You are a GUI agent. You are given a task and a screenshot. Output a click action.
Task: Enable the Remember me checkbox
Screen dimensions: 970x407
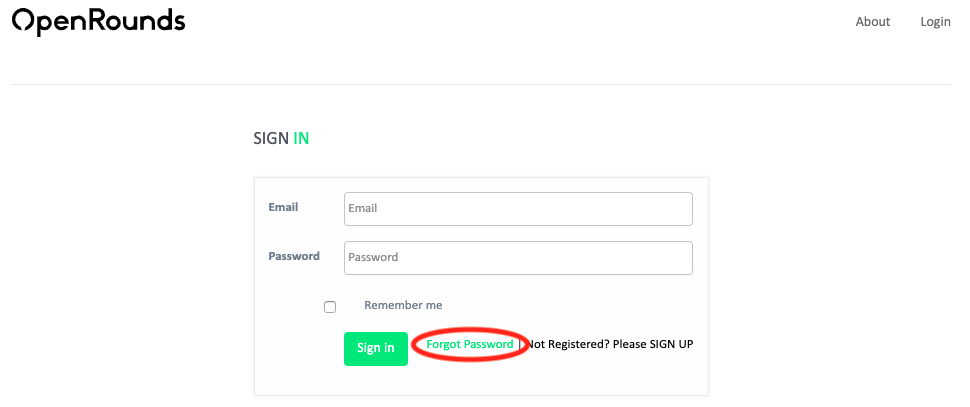coord(330,307)
